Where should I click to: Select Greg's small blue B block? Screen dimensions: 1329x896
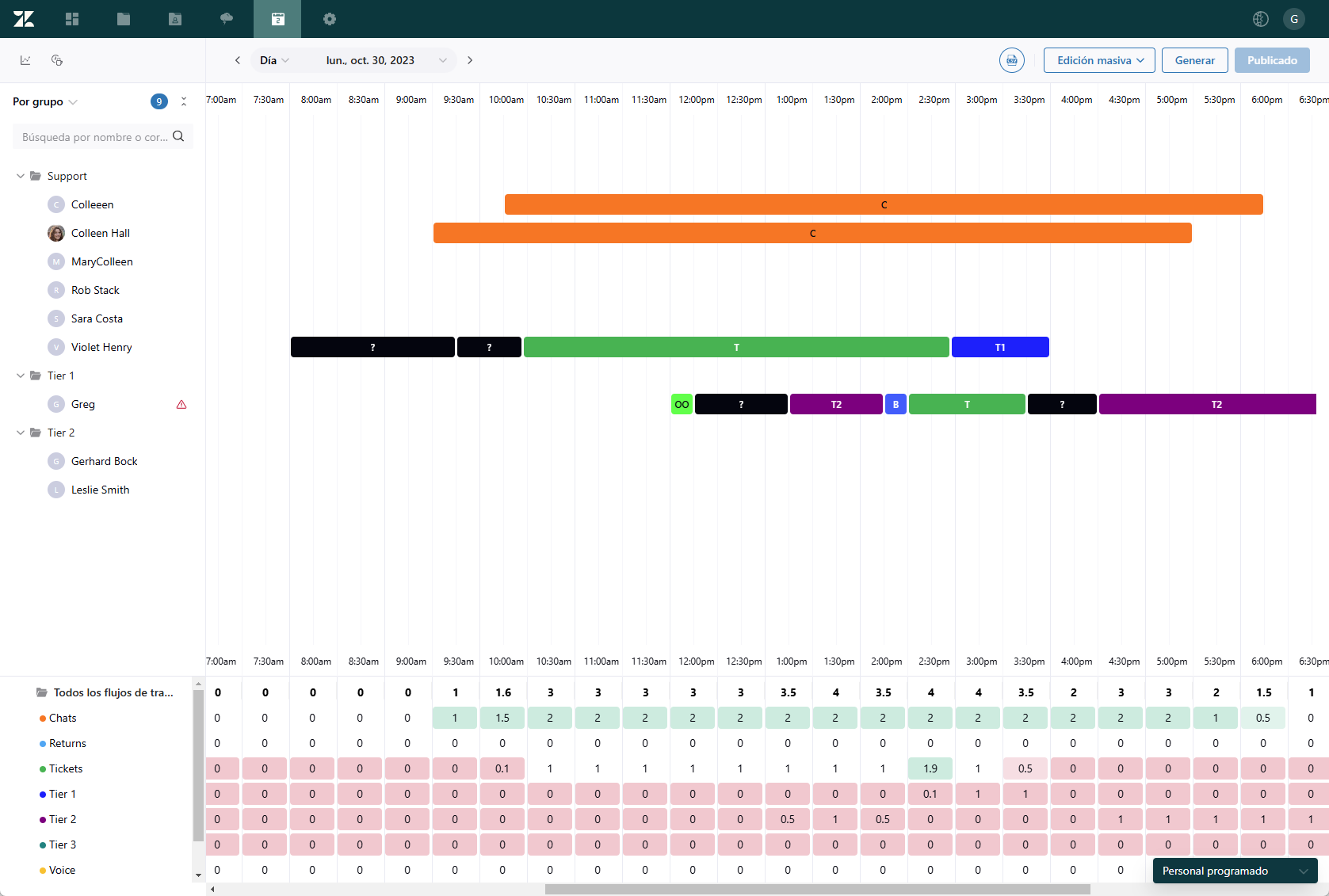coord(896,404)
